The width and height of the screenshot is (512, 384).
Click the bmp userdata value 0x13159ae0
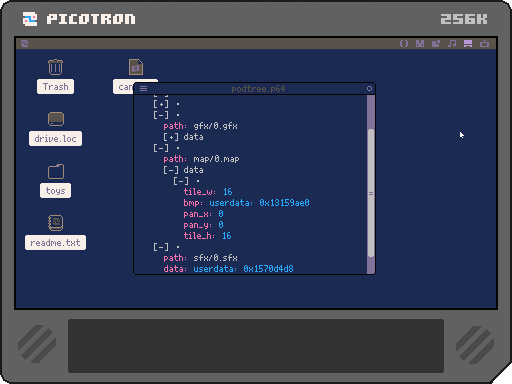(x=284, y=203)
